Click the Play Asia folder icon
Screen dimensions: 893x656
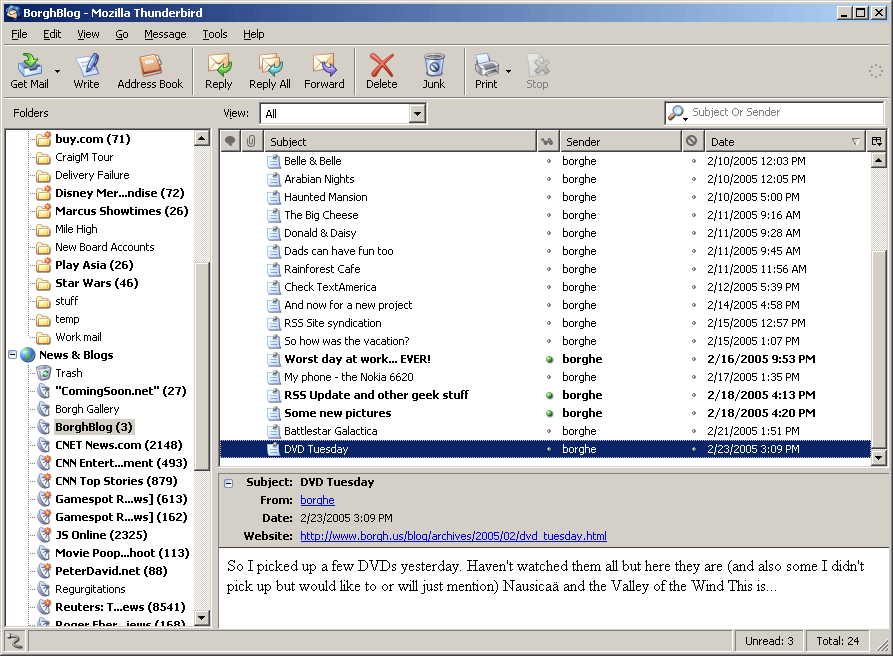tap(43, 265)
